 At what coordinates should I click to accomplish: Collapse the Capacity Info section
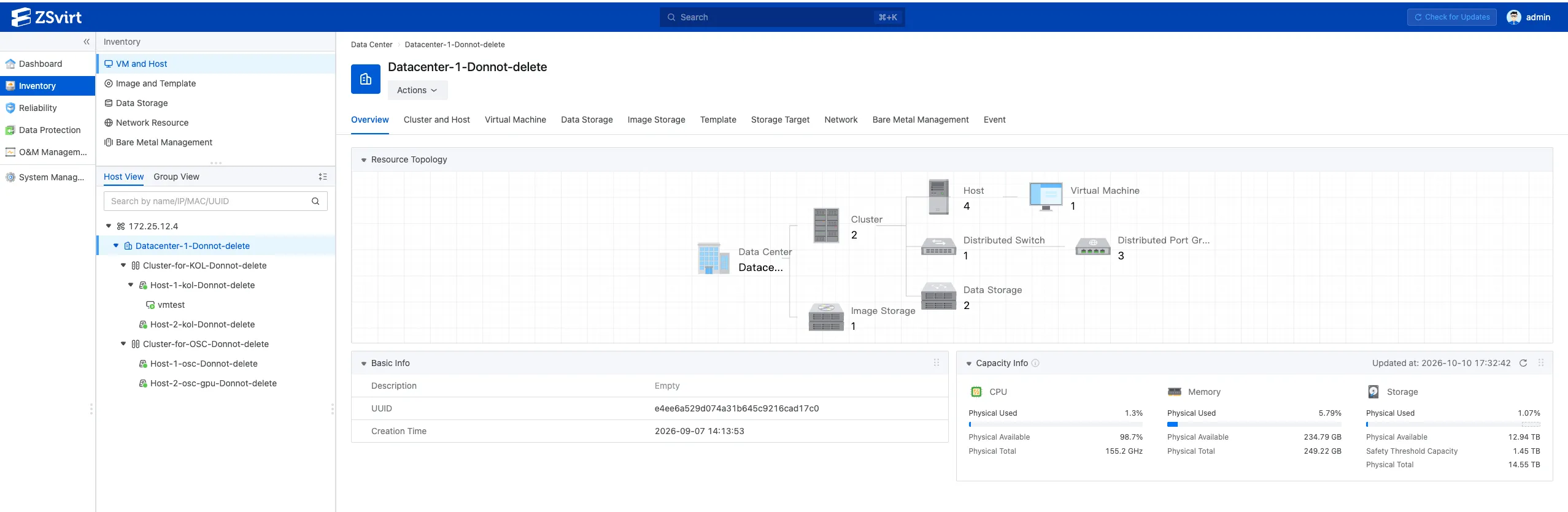(969, 364)
